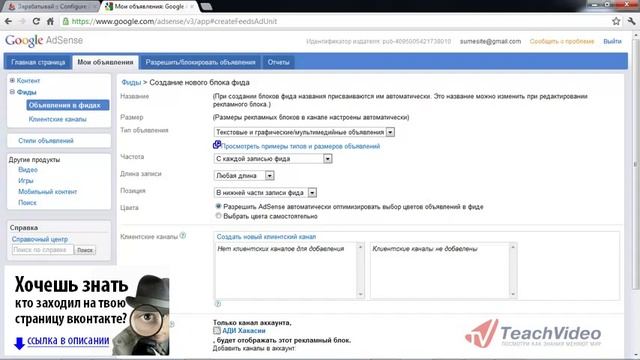Click the page vertical scrollbar
Viewport: 640px width, 360px height.
pos(635,163)
